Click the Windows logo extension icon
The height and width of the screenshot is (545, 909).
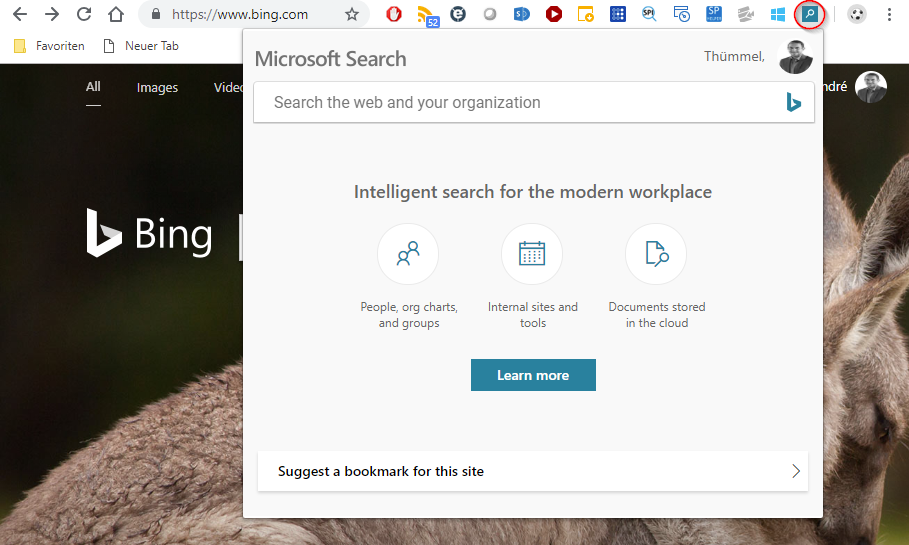777,14
